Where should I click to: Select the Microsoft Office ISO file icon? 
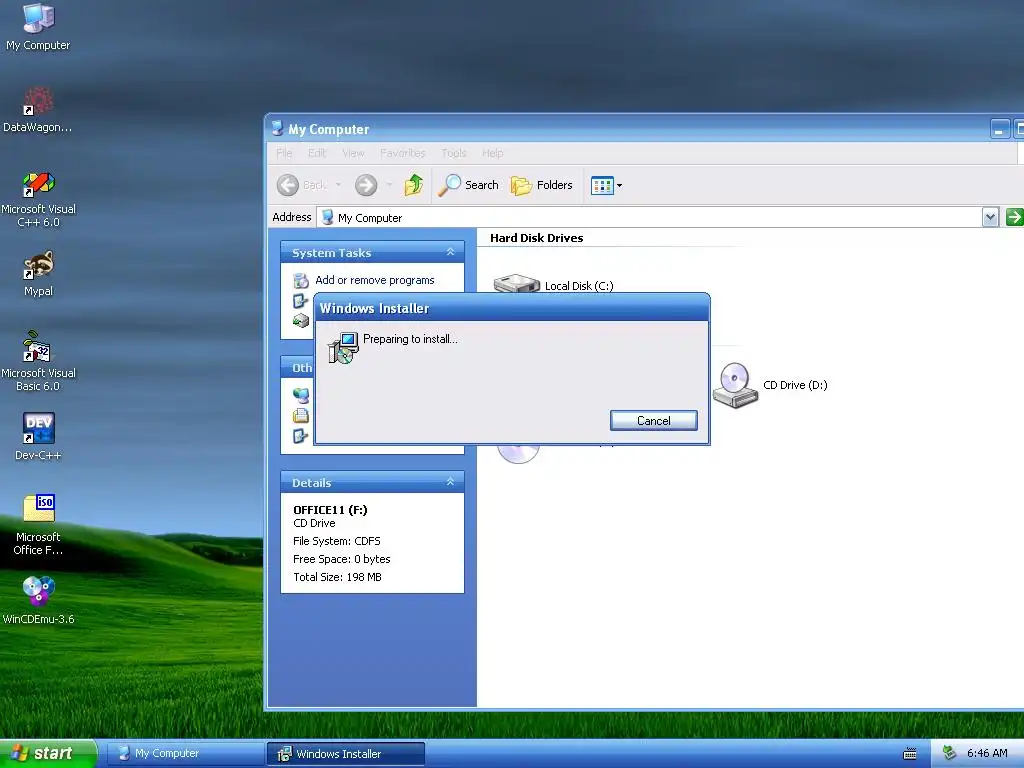pos(38,524)
